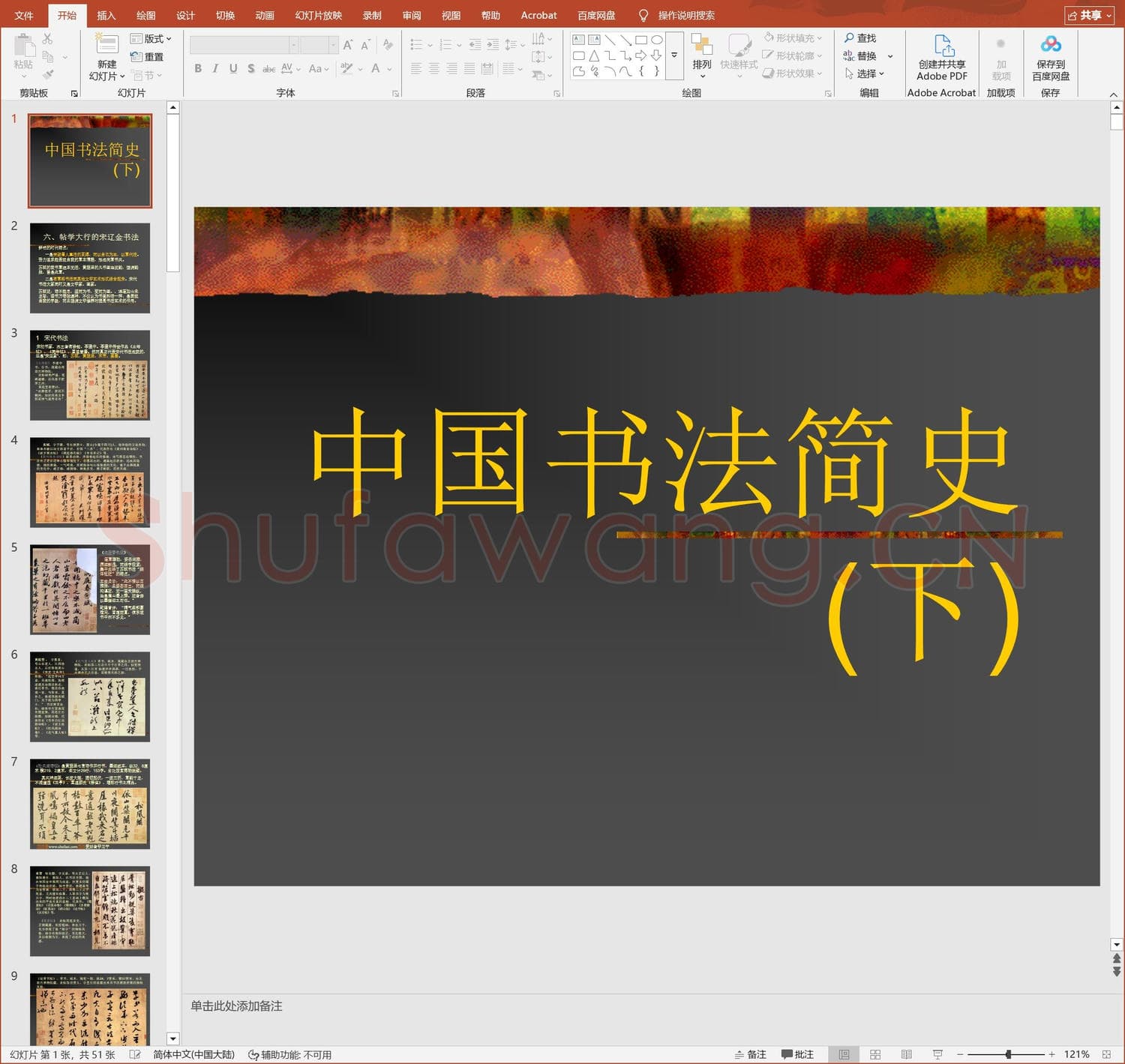Click the Arrange (排列) button
This screenshot has height=1064, width=1125.
(702, 55)
